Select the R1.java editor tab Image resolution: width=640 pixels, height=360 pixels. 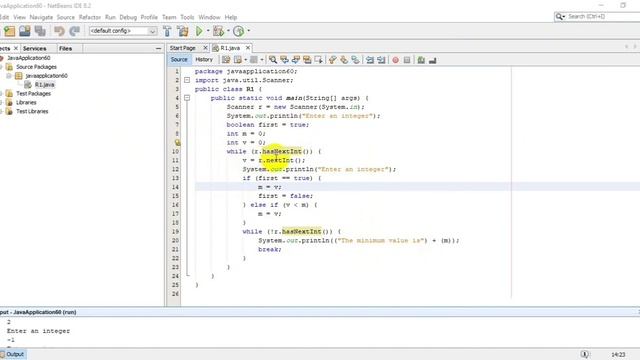230,48
